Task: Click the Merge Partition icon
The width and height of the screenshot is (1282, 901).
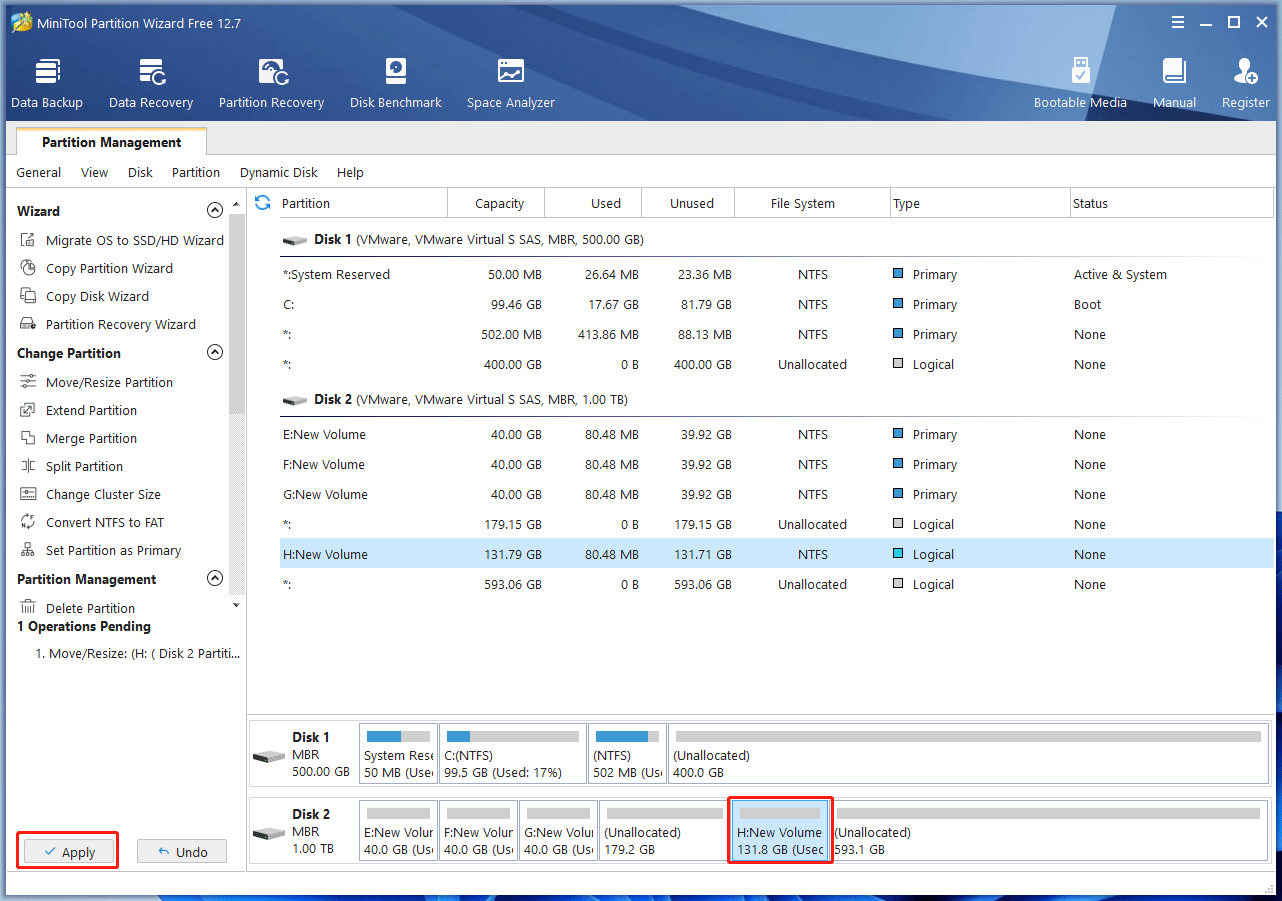Action: click(28, 438)
